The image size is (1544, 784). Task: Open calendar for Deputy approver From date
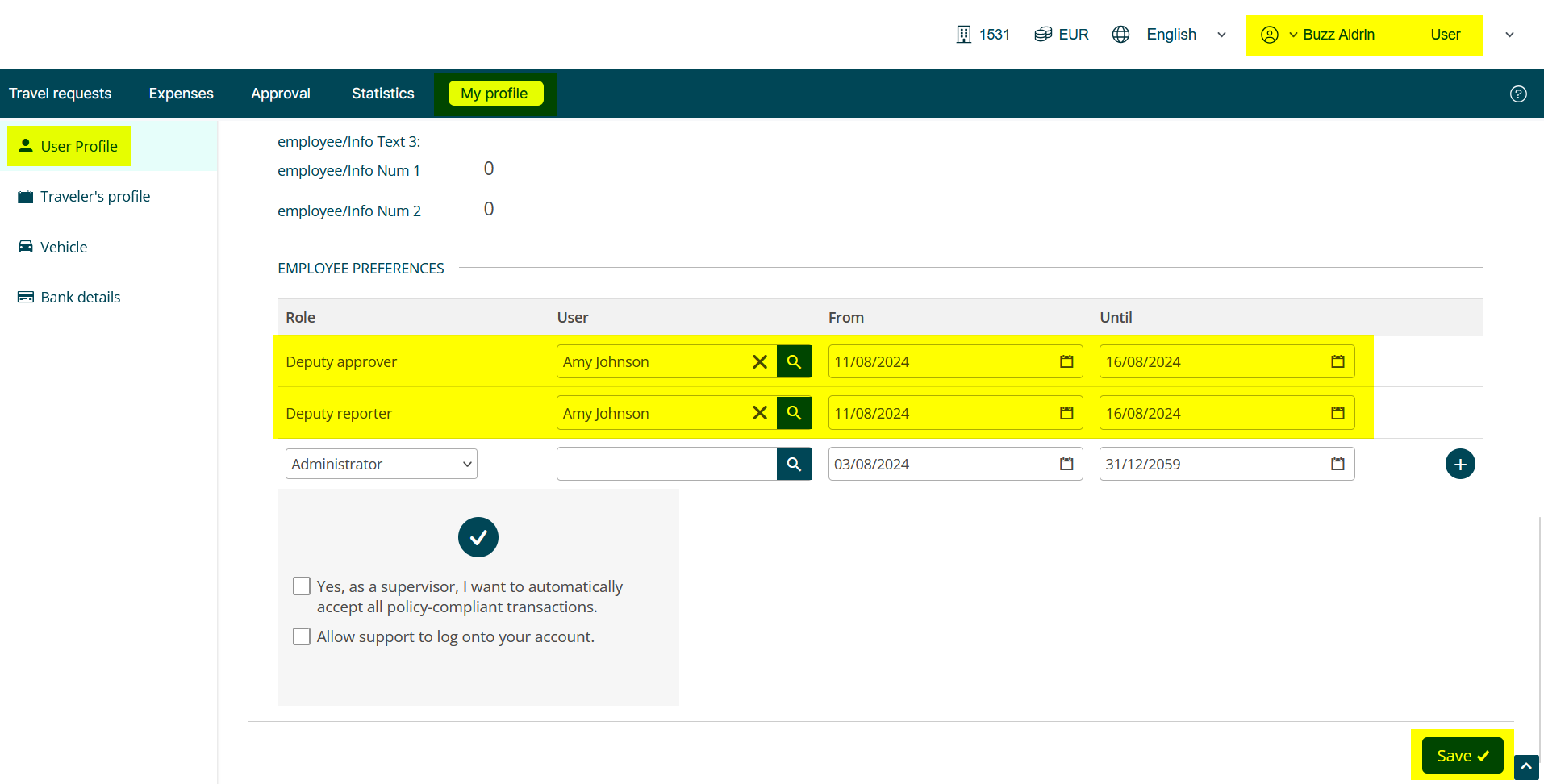click(x=1066, y=361)
